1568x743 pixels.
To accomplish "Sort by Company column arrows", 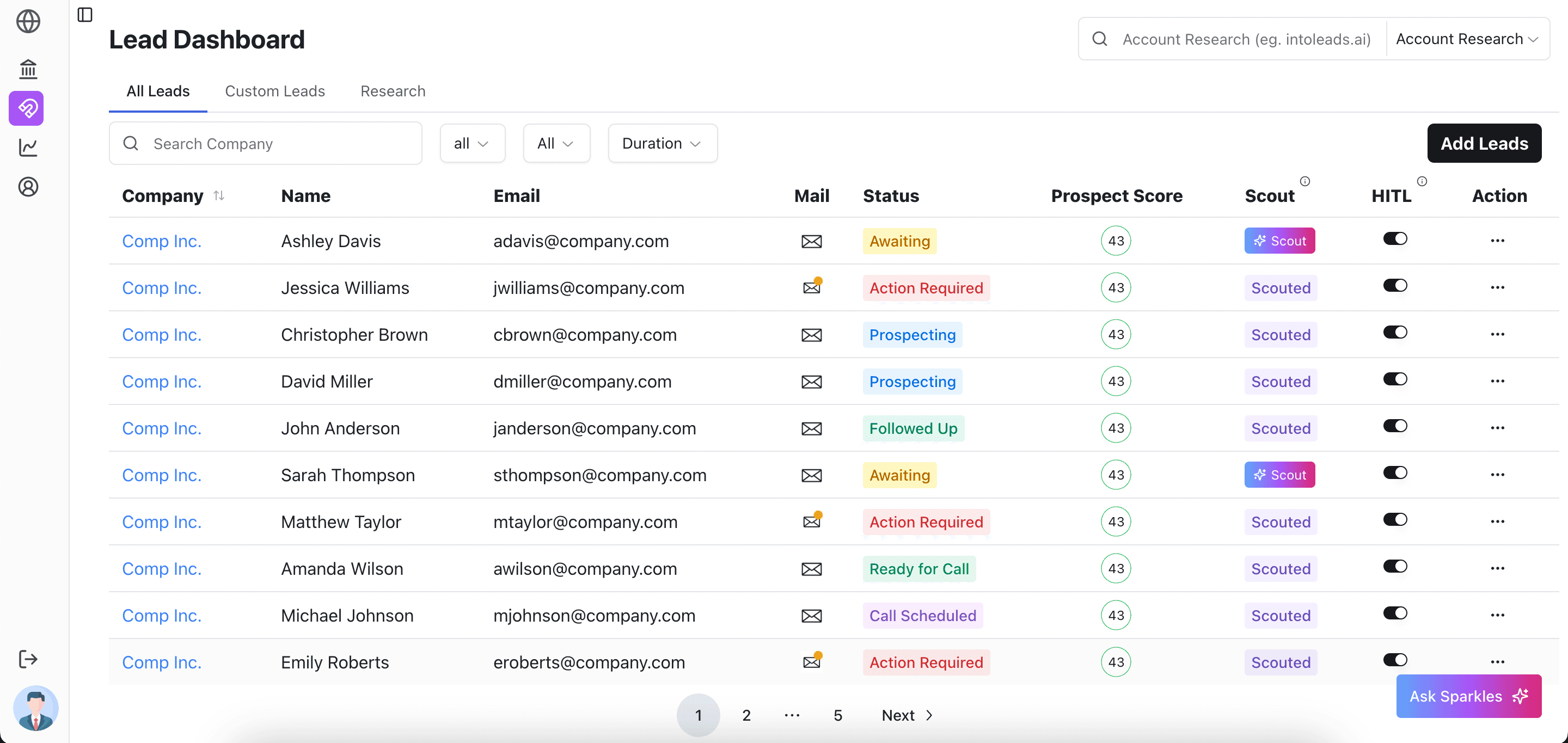I will click(219, 195).
